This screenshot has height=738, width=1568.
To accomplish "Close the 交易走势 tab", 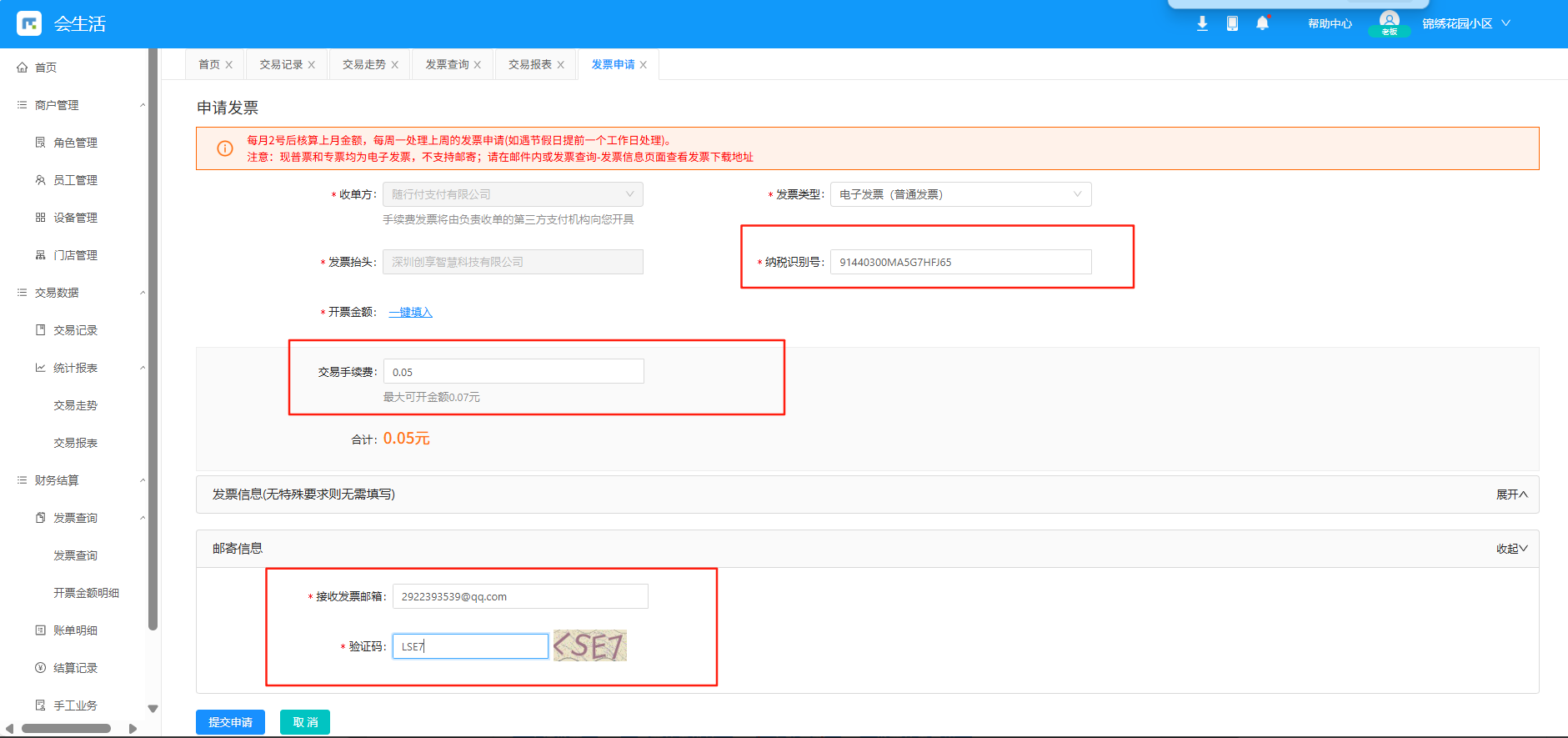I will click(395, 65).
